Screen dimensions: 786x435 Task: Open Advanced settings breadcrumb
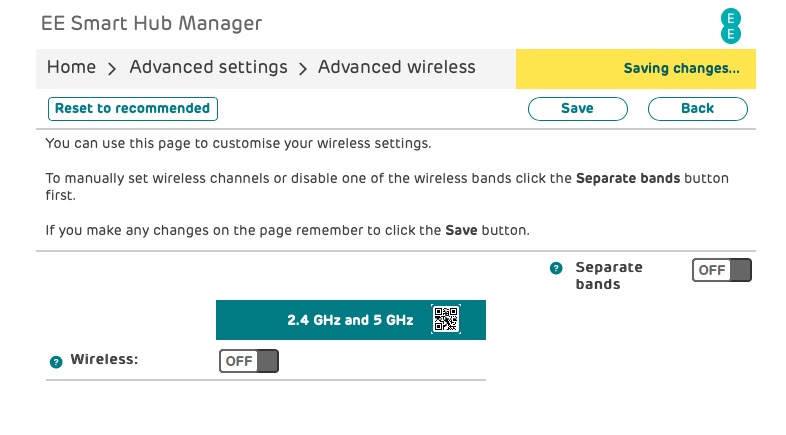click(209, 67)
